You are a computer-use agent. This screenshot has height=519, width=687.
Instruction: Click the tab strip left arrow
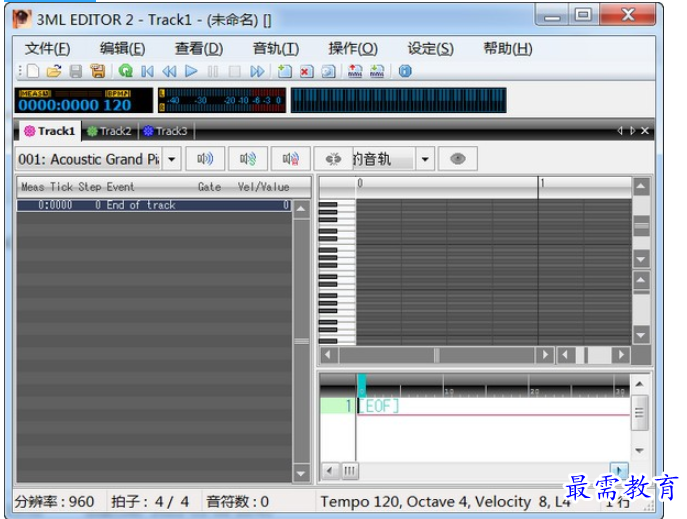coord(620,131)
